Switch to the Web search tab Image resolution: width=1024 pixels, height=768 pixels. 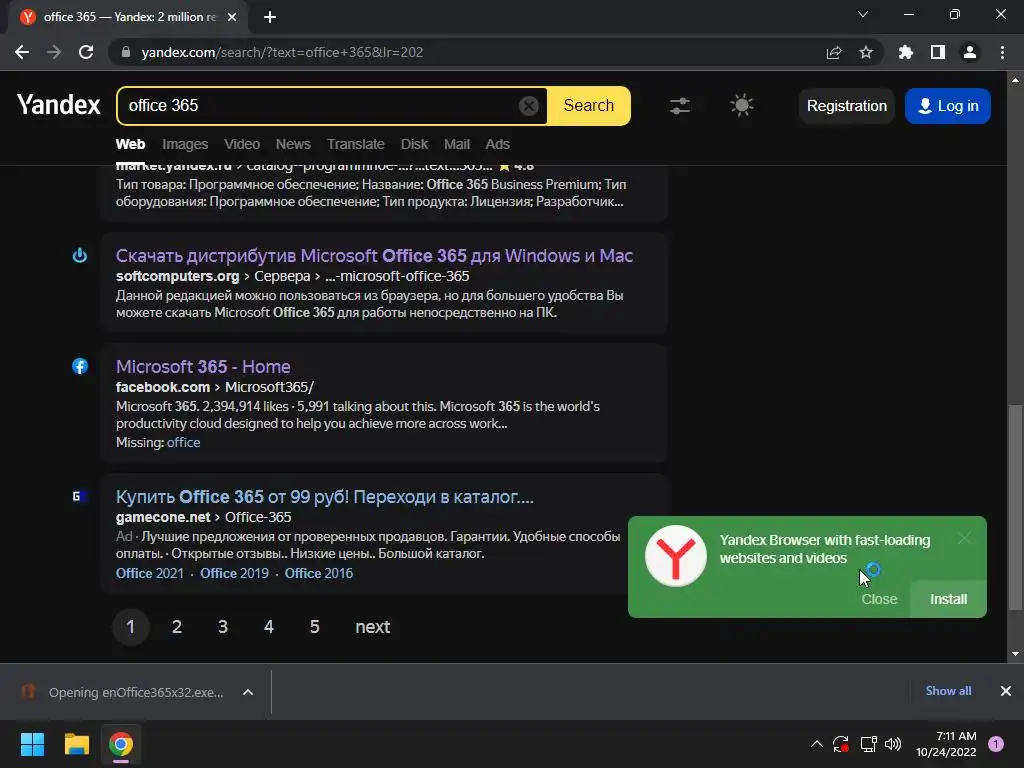131,144
